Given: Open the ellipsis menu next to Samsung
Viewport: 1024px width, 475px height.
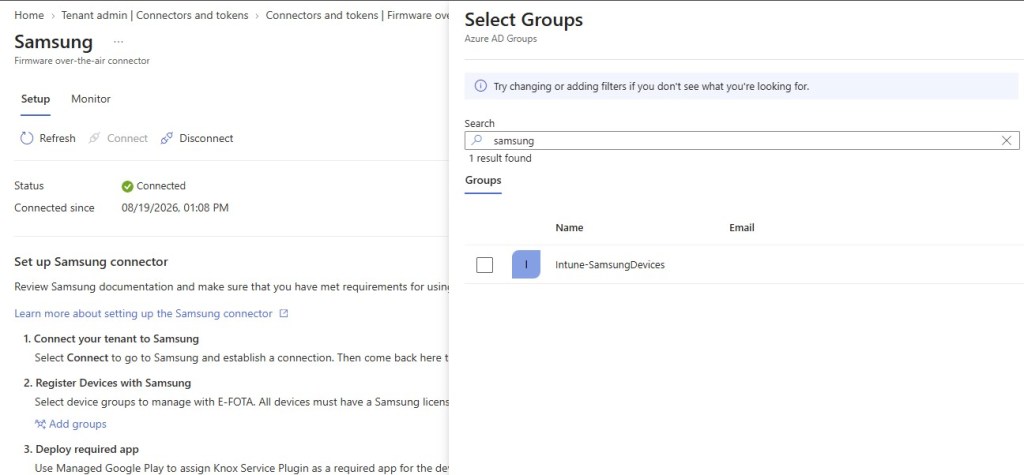Looking at the screenshot, I should click(118, 42).
